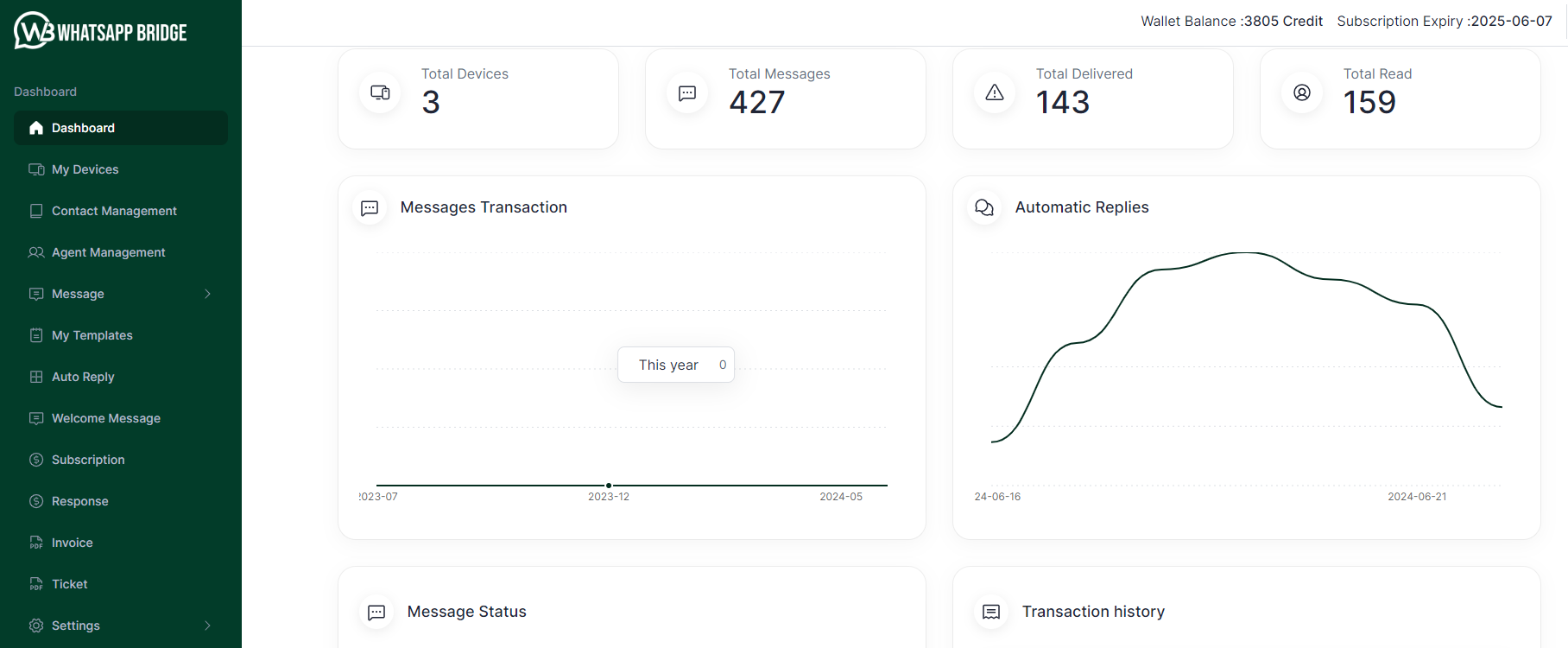The image size is (1568, 648).
Task: Click the Transaction history panel icon
Action: [991, 612]
